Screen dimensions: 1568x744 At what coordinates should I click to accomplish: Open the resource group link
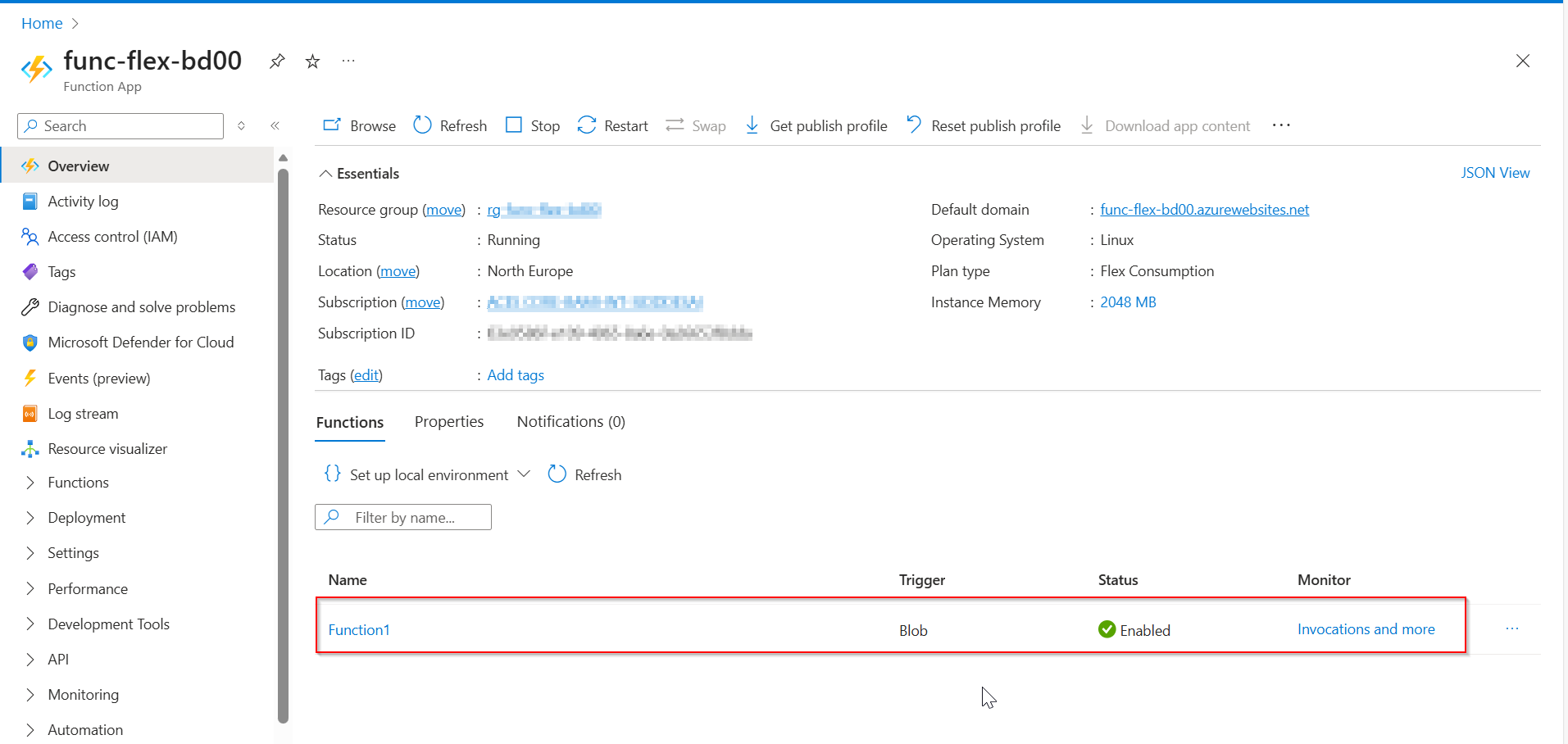(x=544, y=210)
